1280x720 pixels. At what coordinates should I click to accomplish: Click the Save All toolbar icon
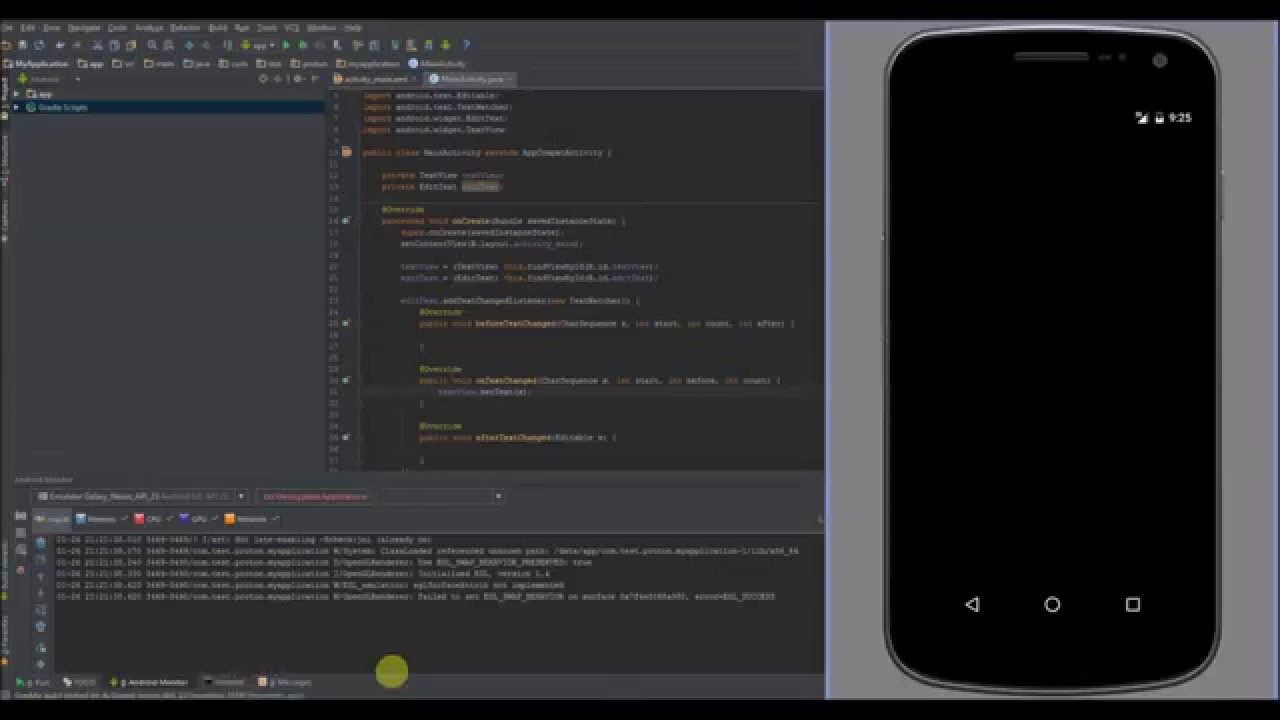pyautogui.click(x=22, y=45)
